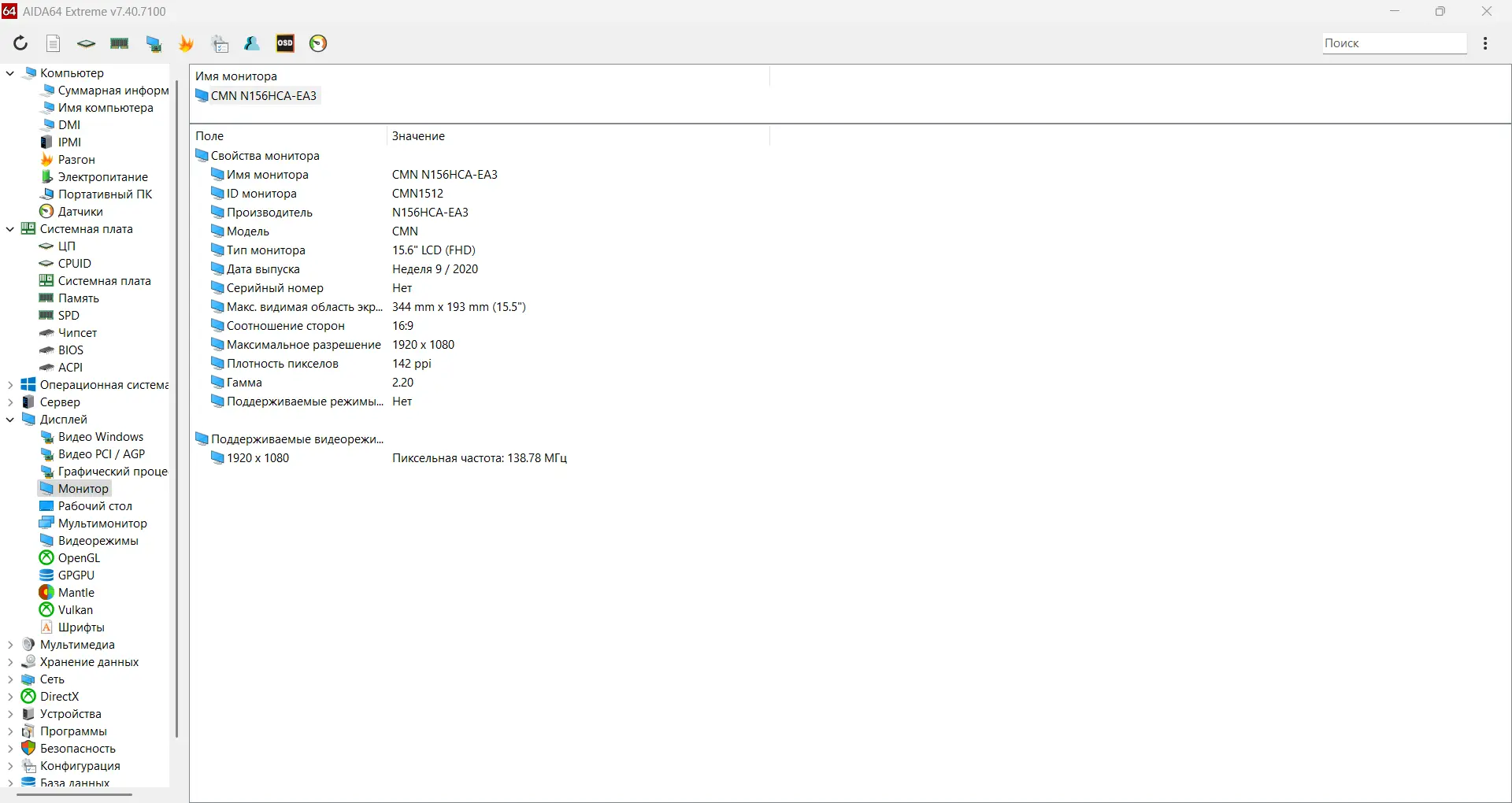The height and width of the screenshot is (803, 1512).
Task: Select the OpenGL tree item
Action: (x=70, y=558)
